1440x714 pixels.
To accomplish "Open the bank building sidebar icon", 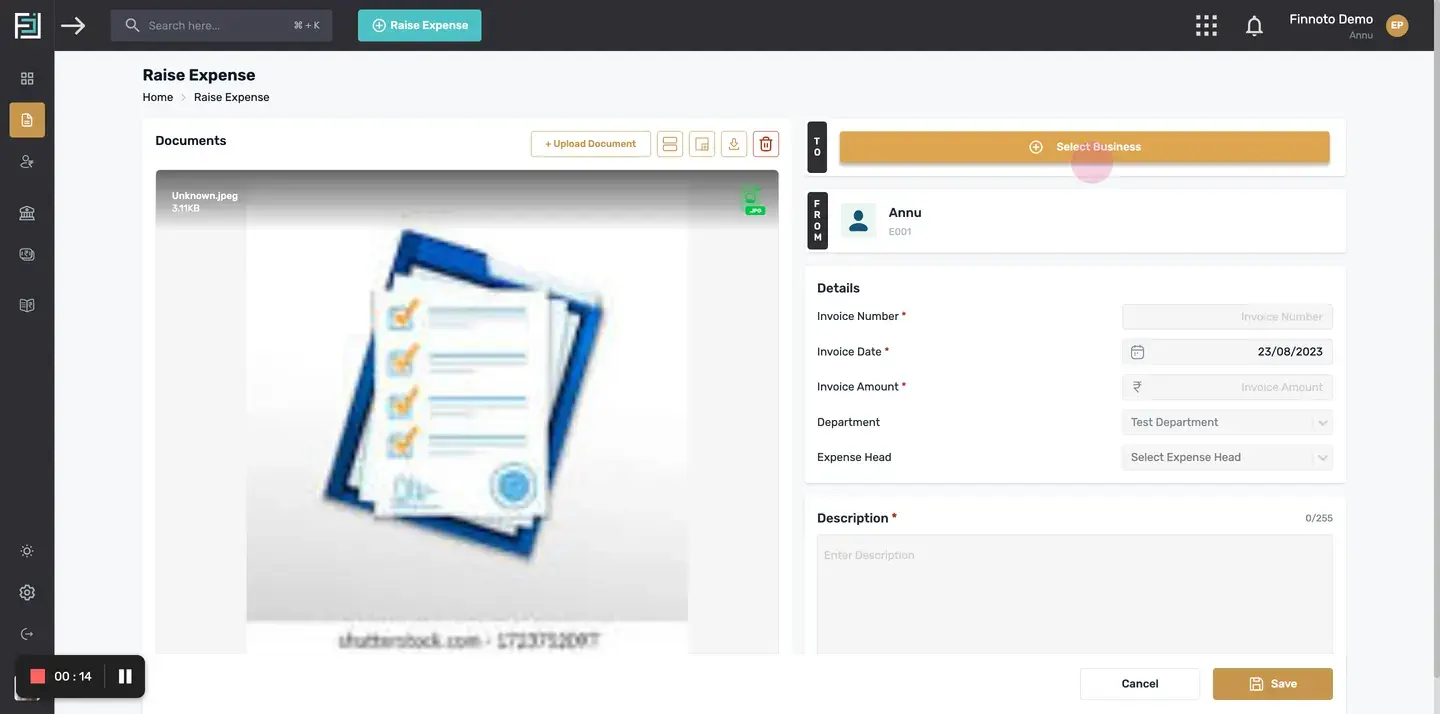I will (x=27, y=213).
